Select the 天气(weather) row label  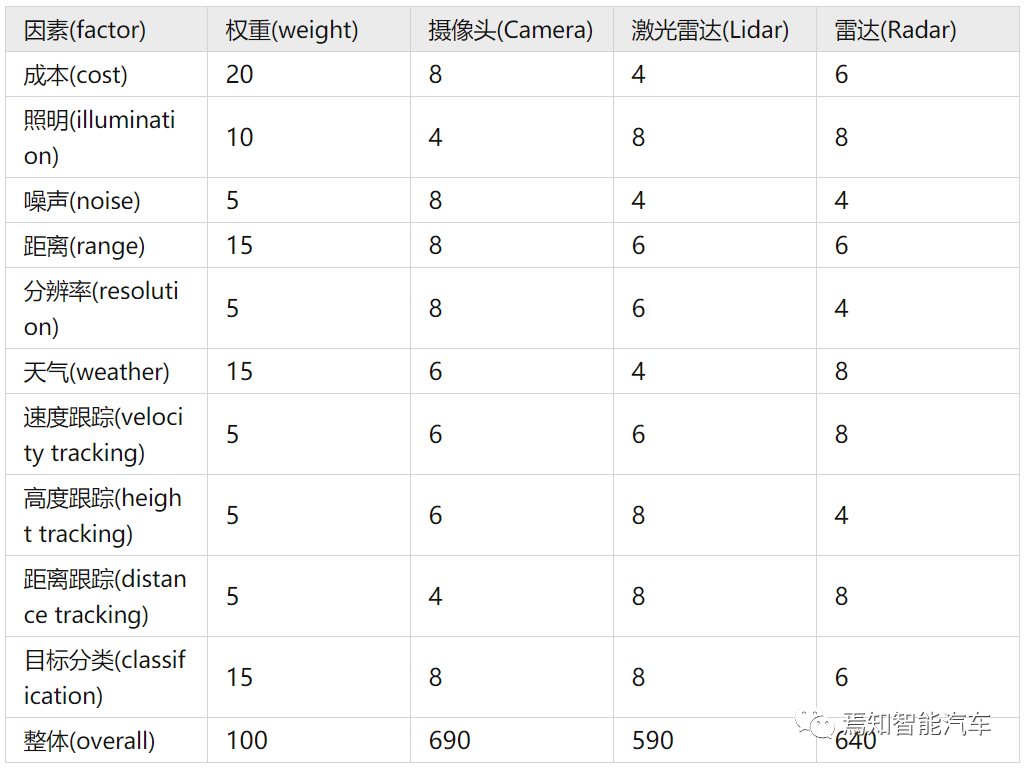[x=97, y=371]
